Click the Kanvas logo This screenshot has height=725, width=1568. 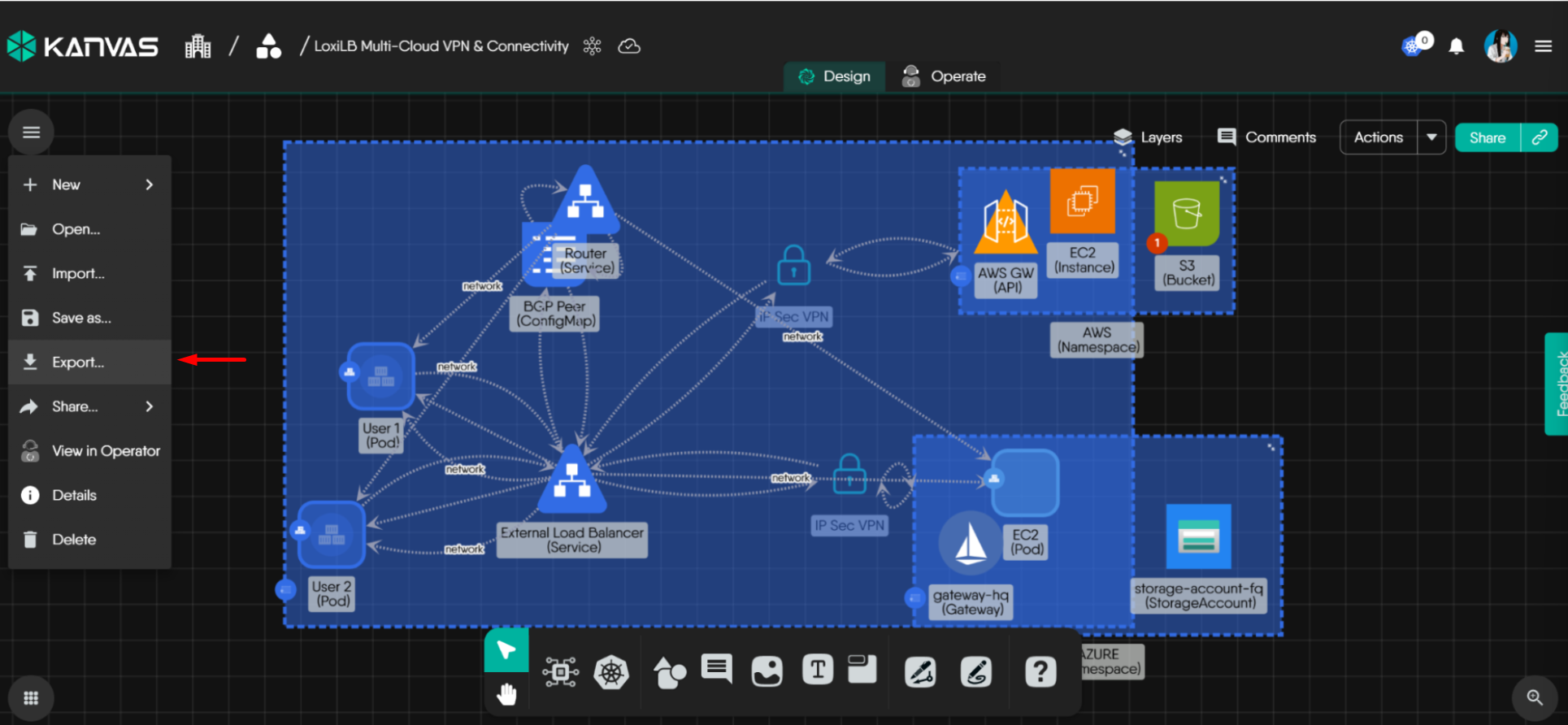[x=82, y=46]
